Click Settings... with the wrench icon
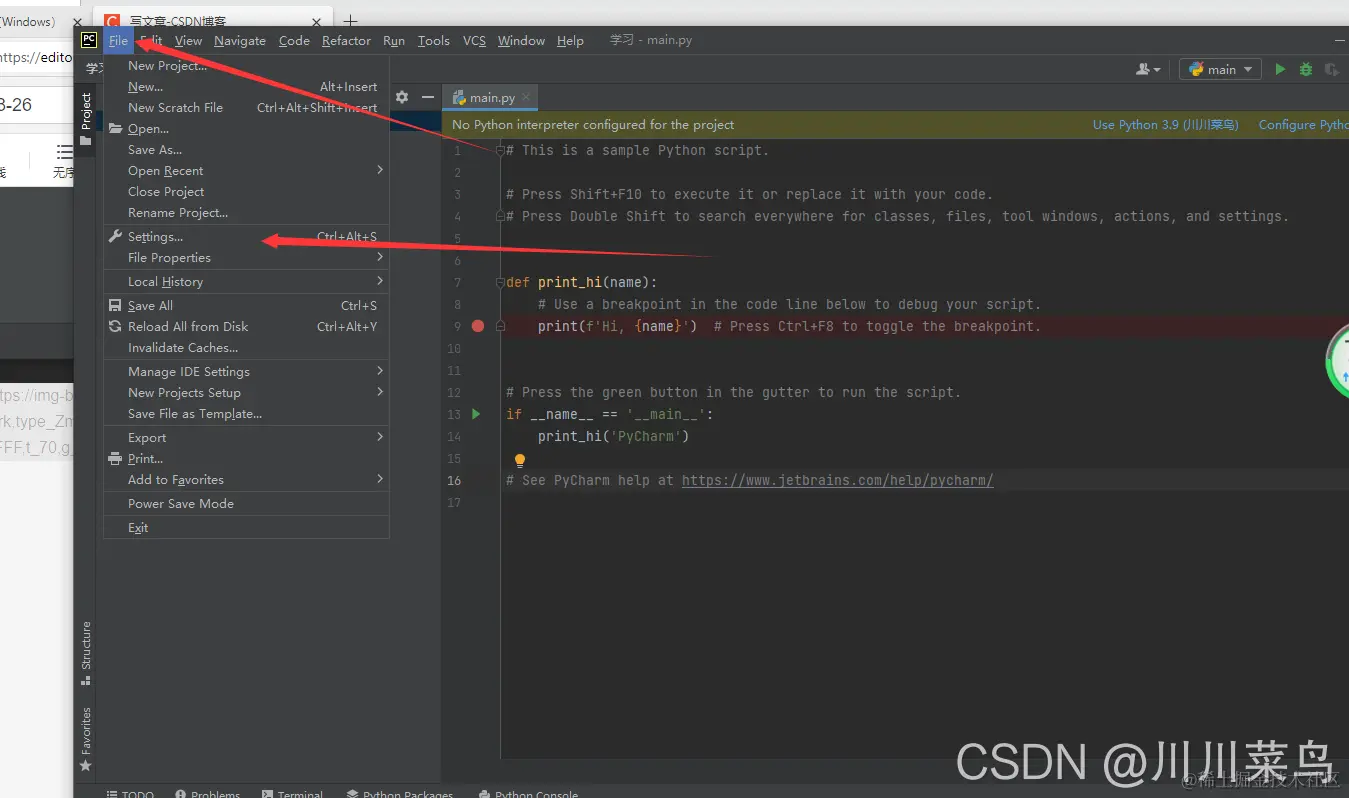1349x798 pixels. click(246, 237)
